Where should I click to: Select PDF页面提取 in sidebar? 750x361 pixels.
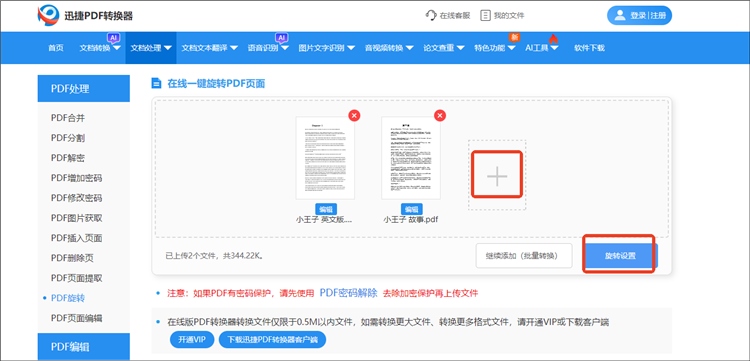coord(77,278)
